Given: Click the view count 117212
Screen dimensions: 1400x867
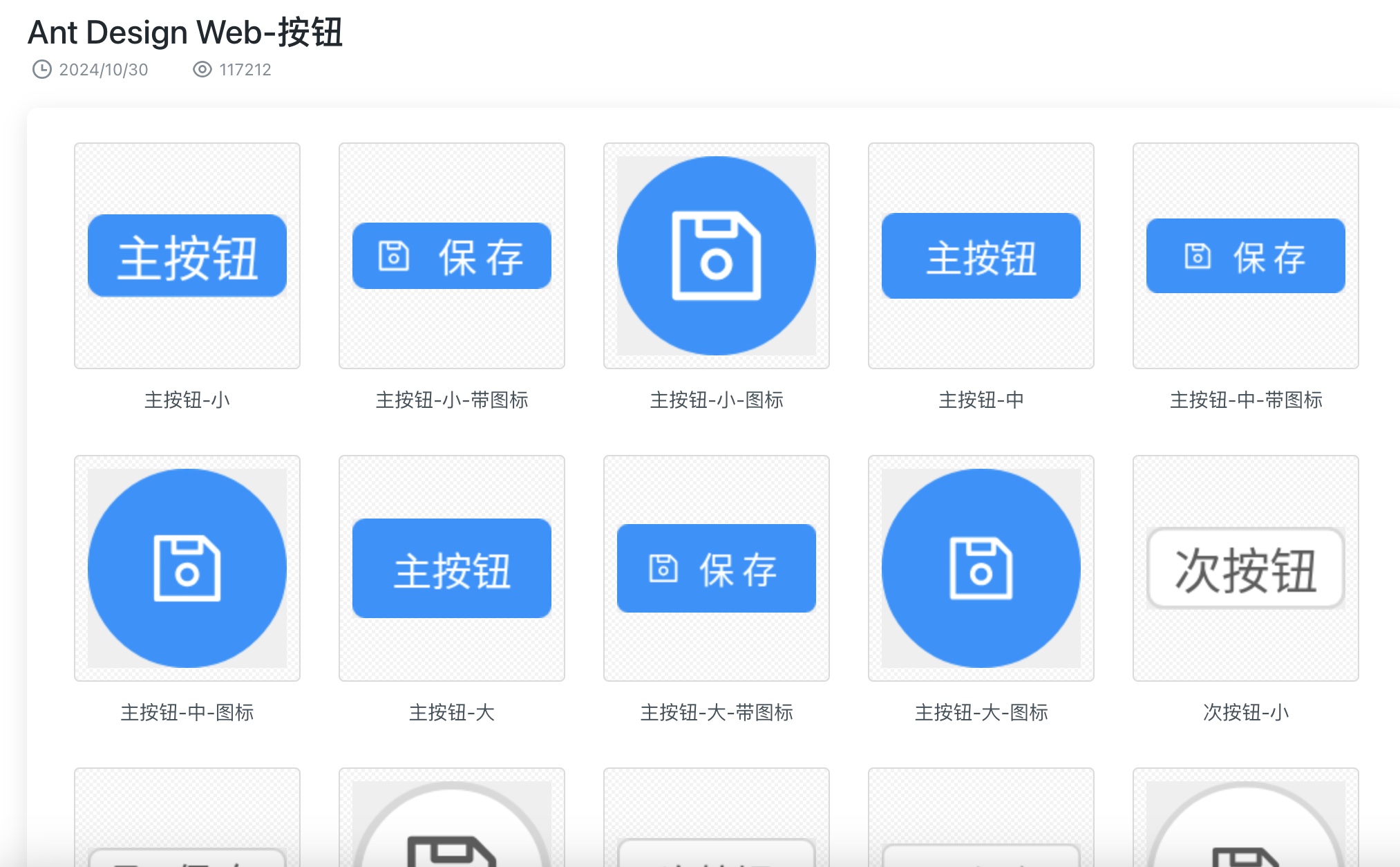Looking at the screenshot, I should pyautogui.click(x=245, y=70).
